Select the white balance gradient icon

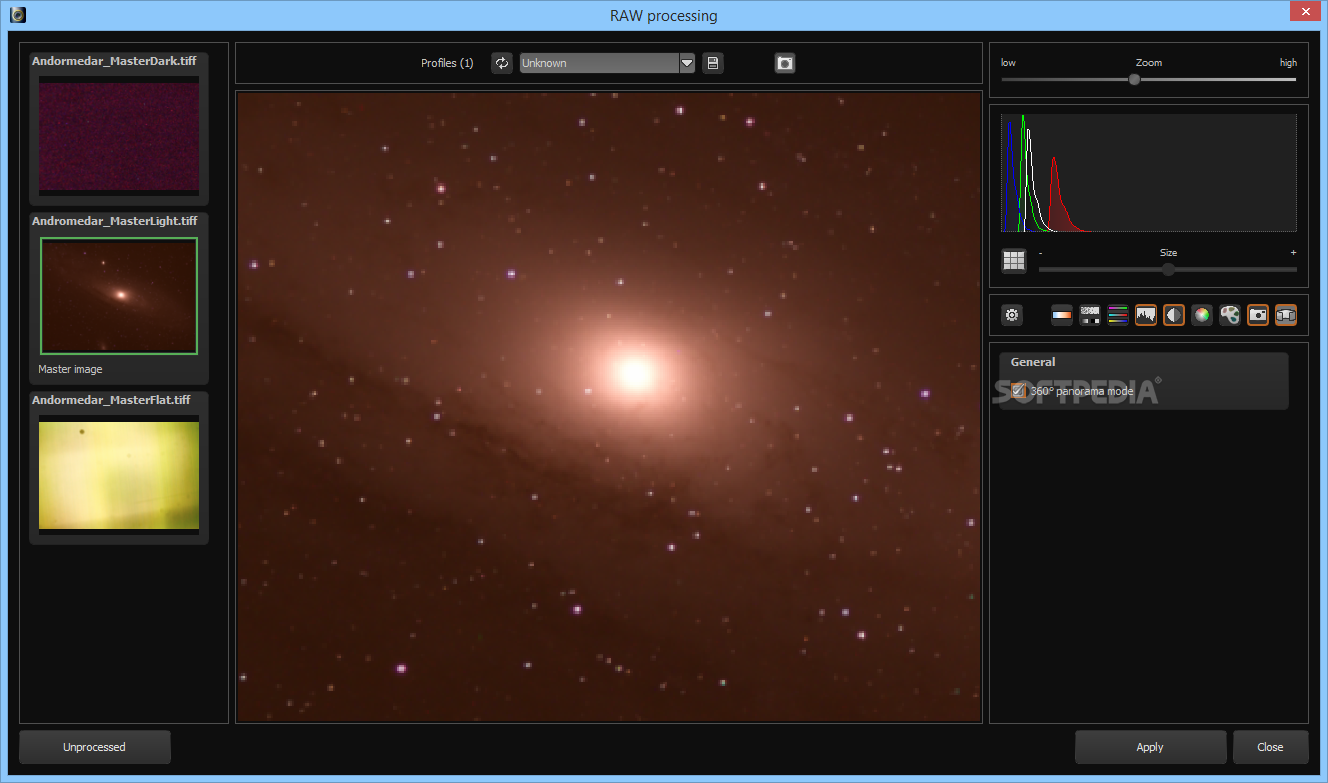coord(1062,315)
